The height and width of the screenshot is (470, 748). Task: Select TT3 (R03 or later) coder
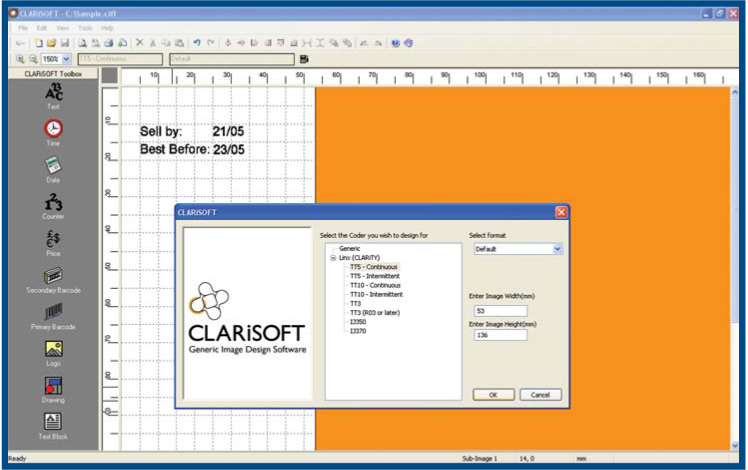(x=375, y=313)
